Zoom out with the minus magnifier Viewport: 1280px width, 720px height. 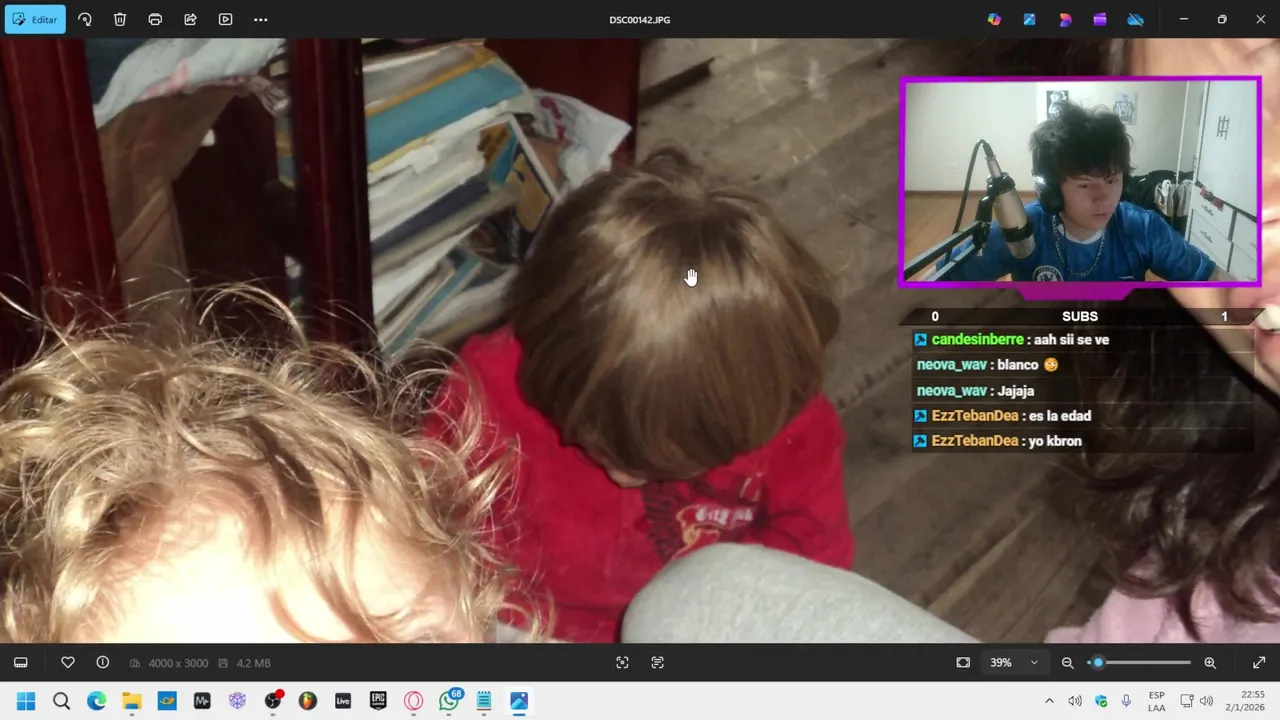1067,662
